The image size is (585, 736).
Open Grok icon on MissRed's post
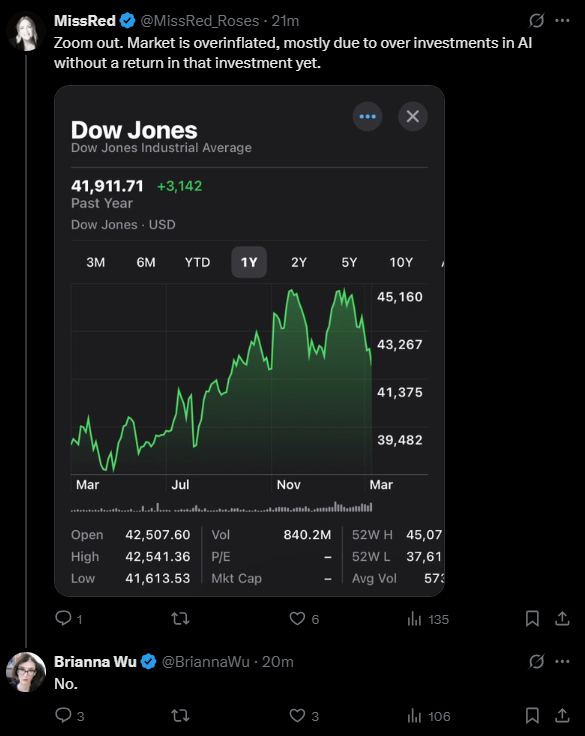[x=536, y=21]
